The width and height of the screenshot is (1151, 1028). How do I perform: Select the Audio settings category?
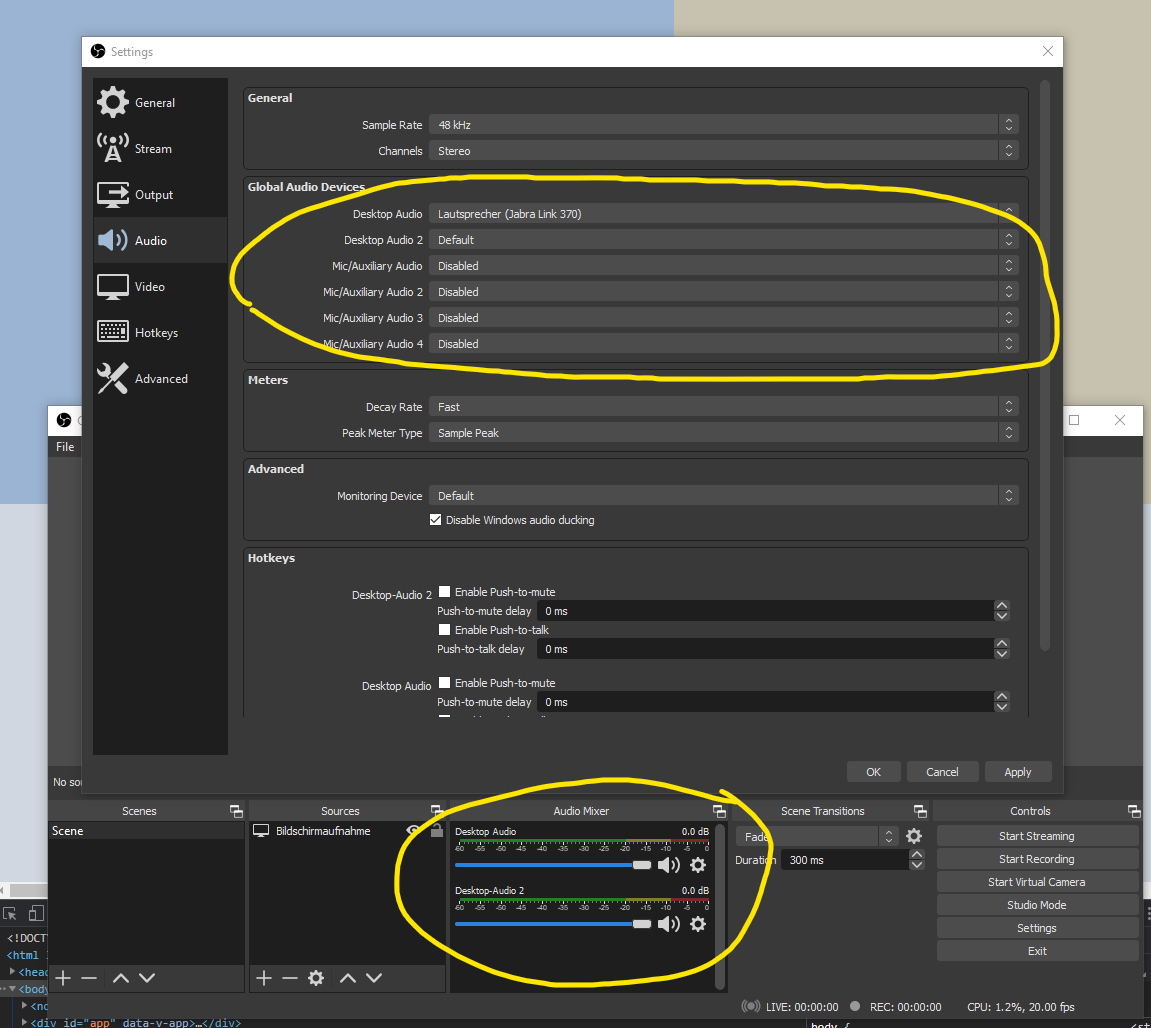[160, 240]
